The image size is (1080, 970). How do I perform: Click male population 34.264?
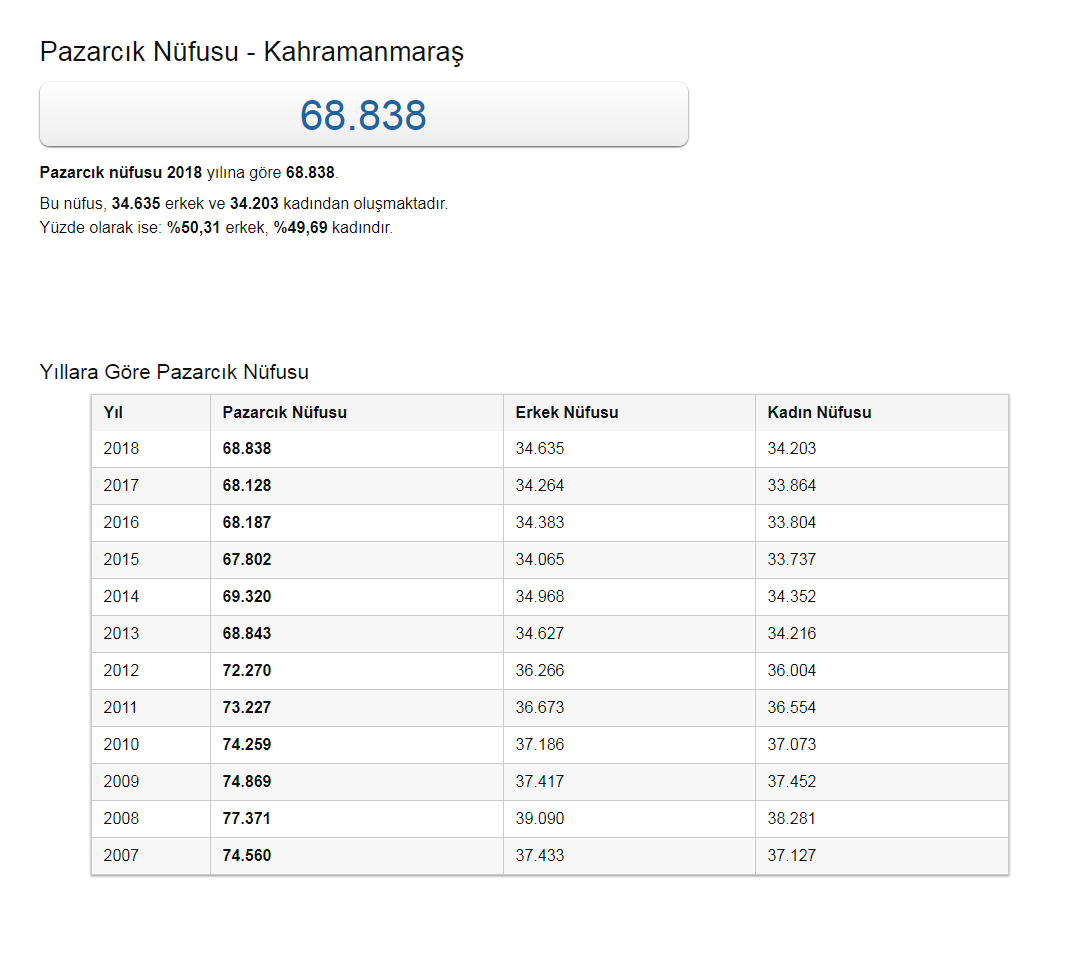point(540,486)
